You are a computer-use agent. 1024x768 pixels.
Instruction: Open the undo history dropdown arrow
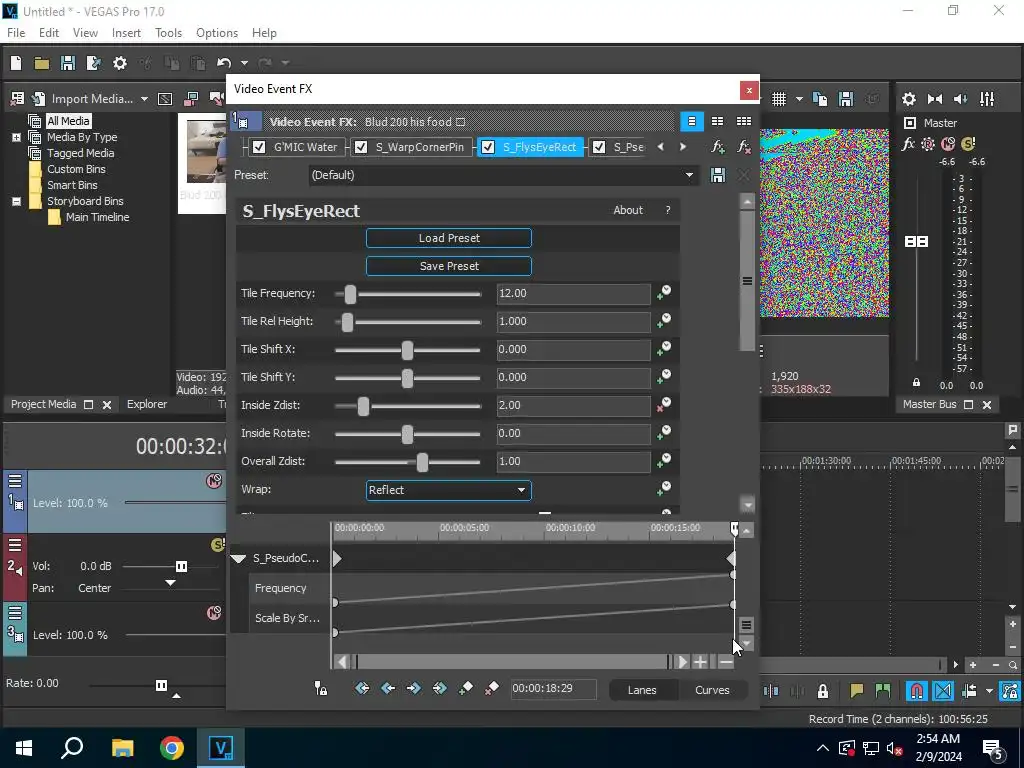244,63
